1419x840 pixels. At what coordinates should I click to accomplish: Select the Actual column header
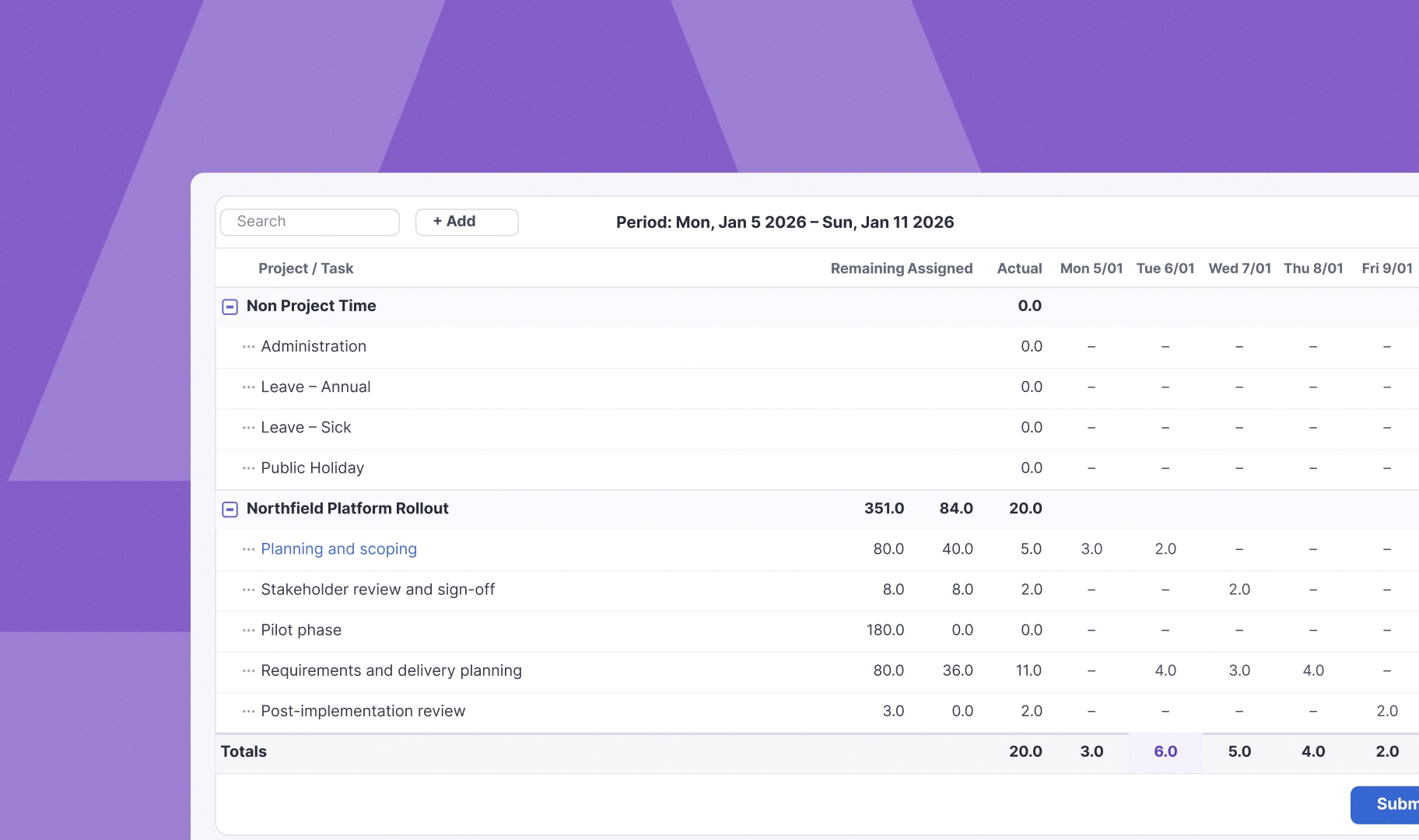click(1019, 268)
